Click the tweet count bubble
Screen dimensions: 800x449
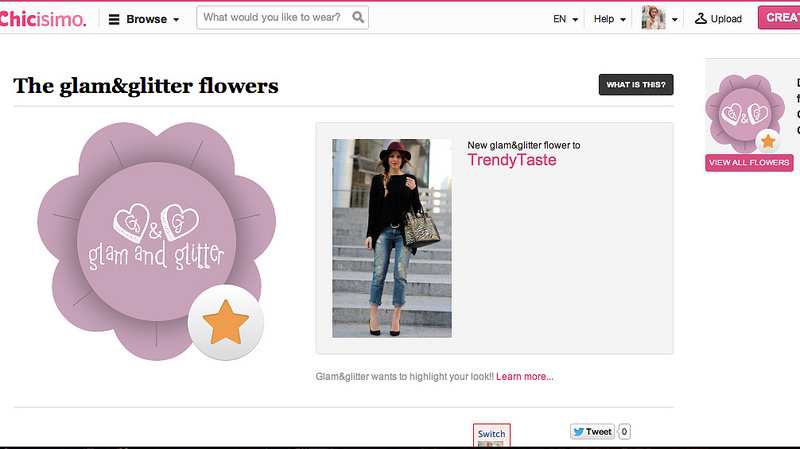coord(624,432)
